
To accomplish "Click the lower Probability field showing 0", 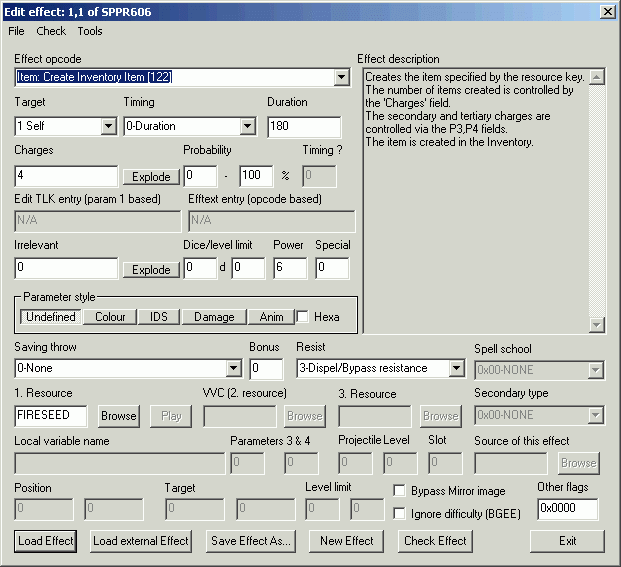I will [x=200, y=176].
